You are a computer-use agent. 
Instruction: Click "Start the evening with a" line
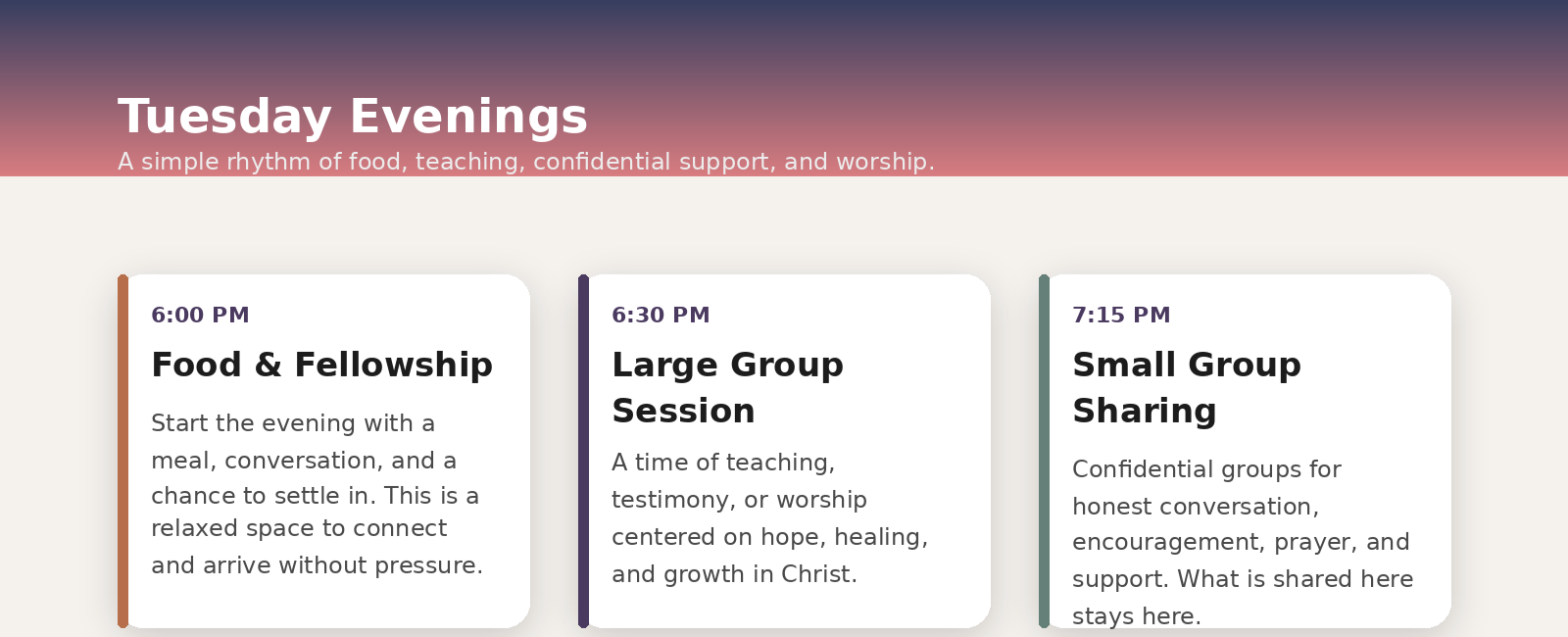293,423
